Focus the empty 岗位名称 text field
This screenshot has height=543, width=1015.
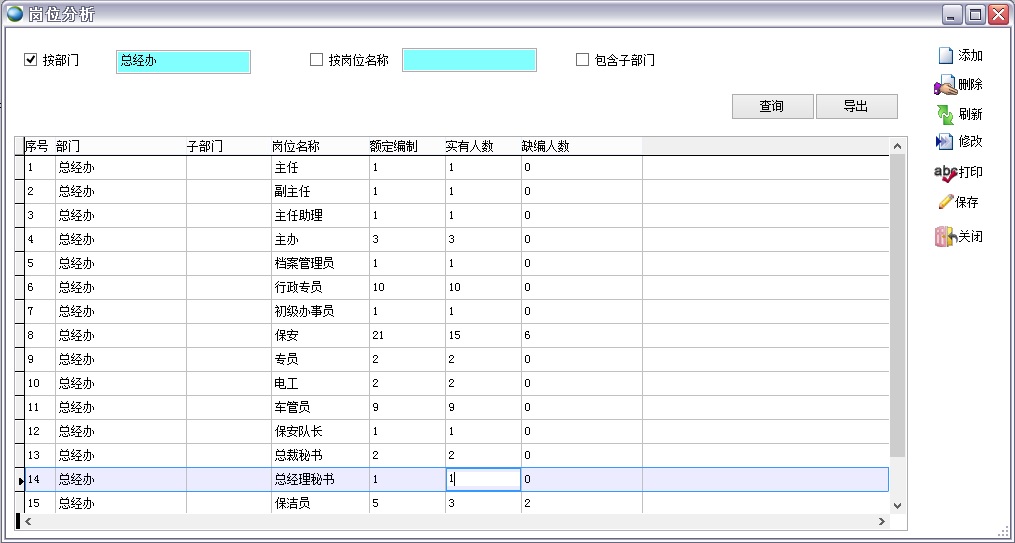469,61
